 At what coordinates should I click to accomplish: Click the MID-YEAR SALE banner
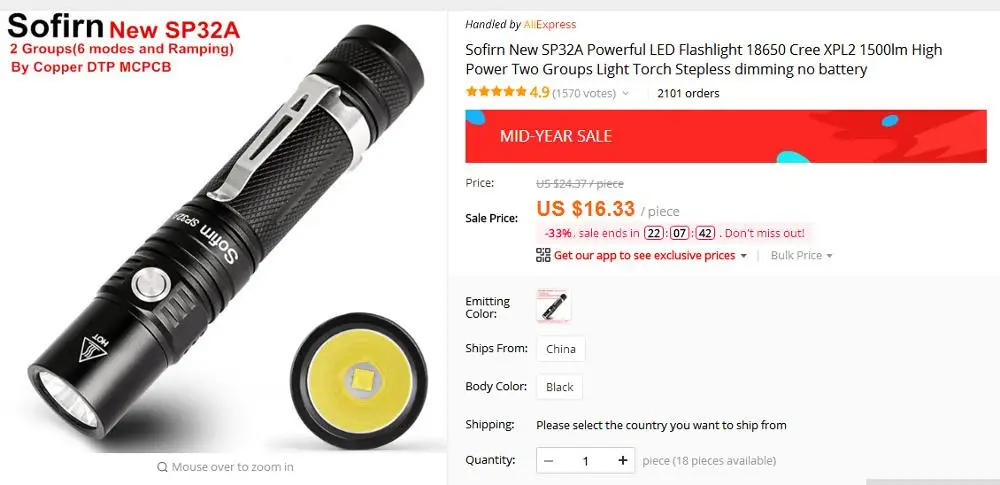pyautogui.click(x=726, y=136)
